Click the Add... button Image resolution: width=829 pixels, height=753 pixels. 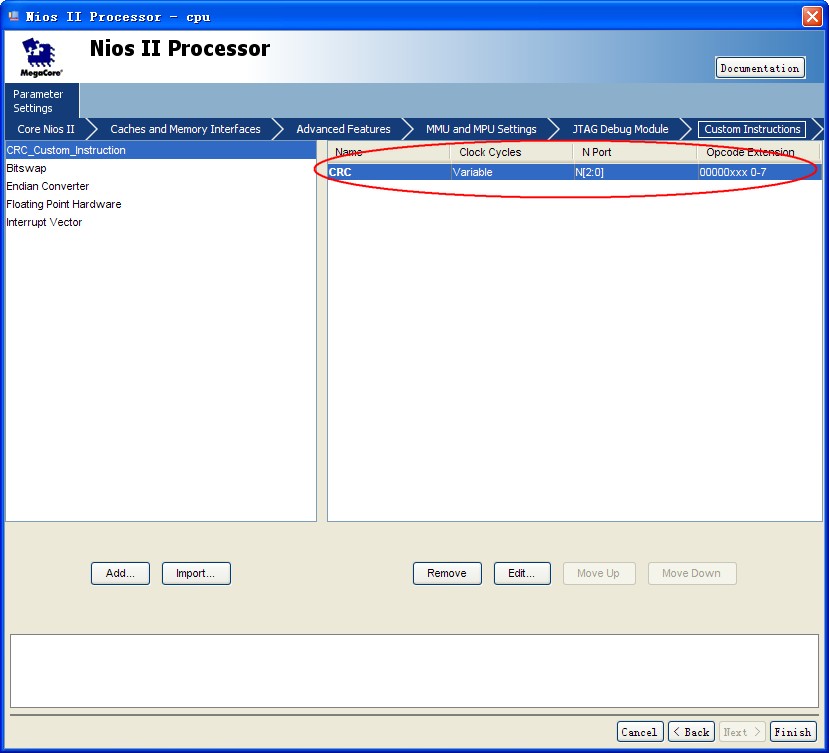(x=120, y=573)
